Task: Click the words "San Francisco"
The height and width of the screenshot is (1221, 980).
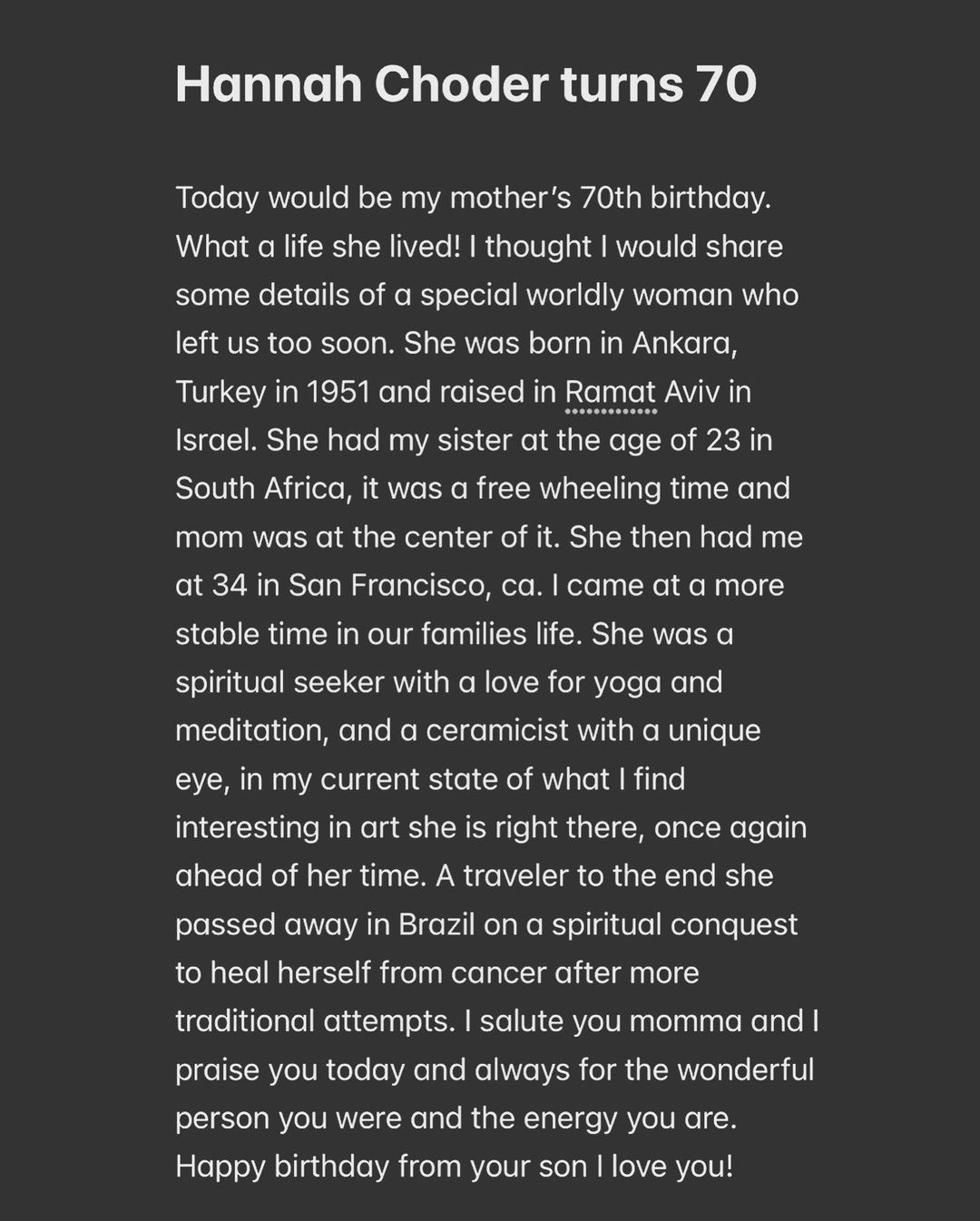Action: point(387,585)
